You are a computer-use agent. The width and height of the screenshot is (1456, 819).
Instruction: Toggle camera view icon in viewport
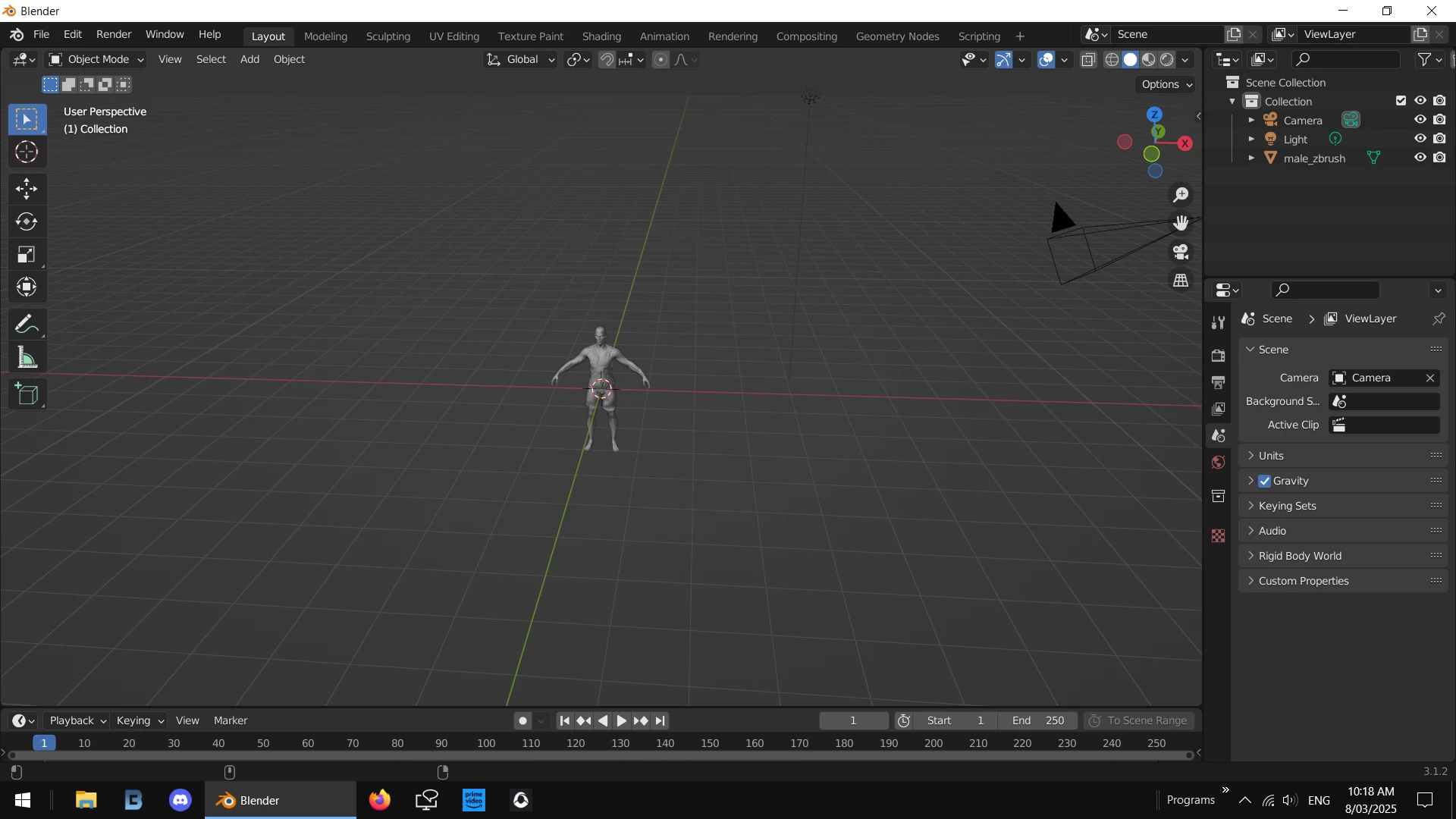coord(1181,252)
